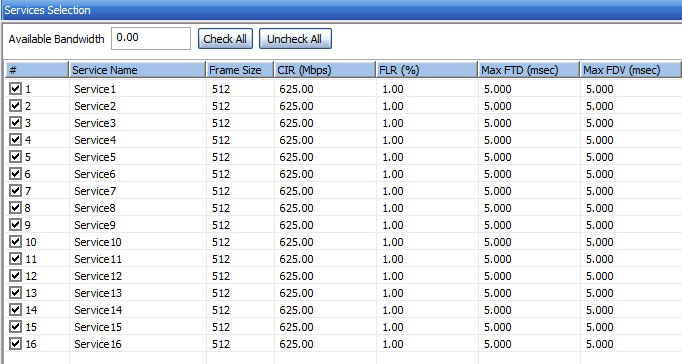
Task: Select Frame Size cell in Service9 row
Action: pos(240,225)
